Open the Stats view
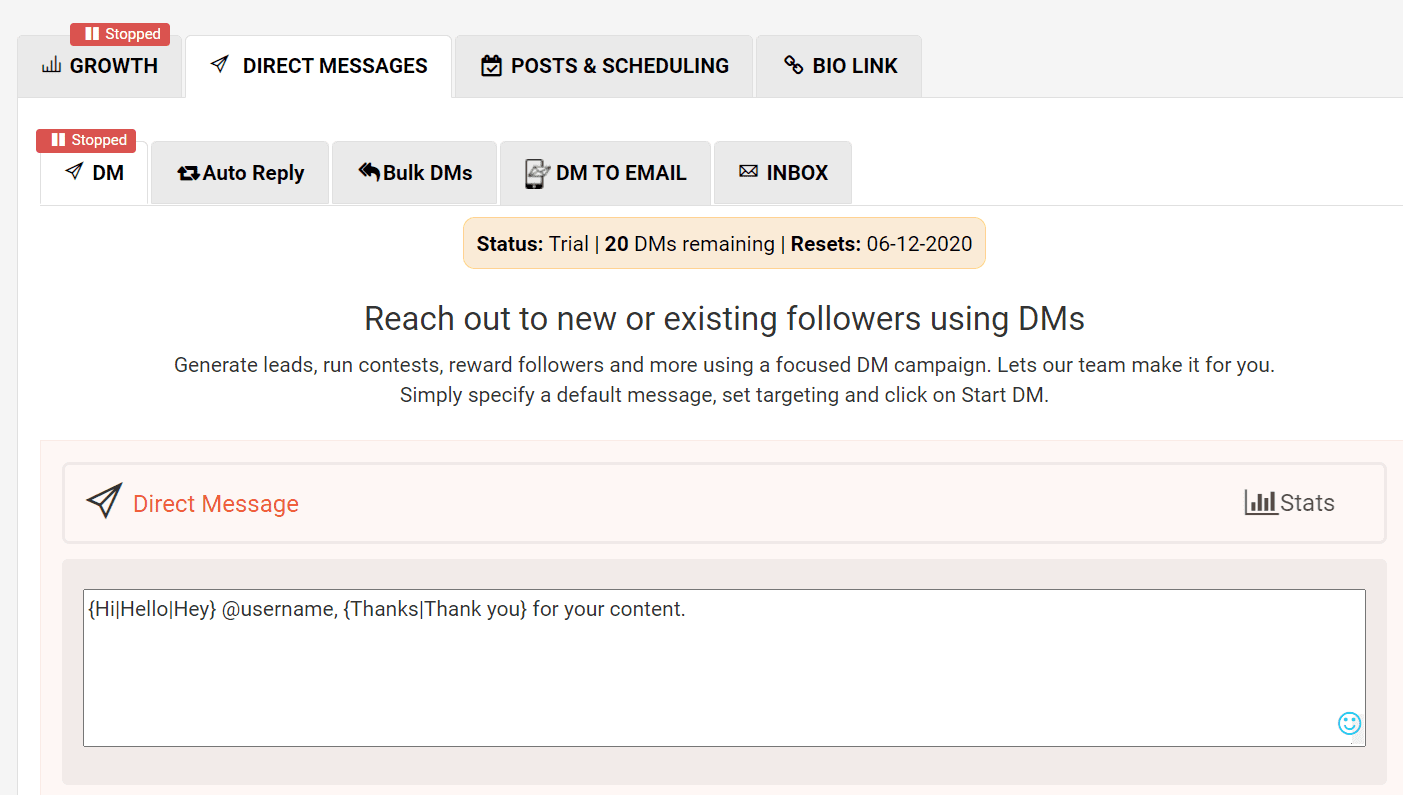Viewport: 1403px width, 795px height. point(1290,502)
